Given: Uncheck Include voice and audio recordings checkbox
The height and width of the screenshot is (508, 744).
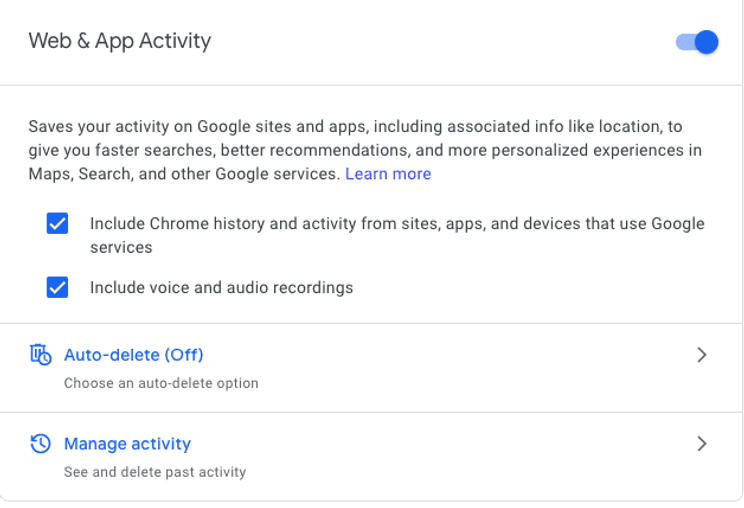Looking at the screenshot, I should pos(58,287).
